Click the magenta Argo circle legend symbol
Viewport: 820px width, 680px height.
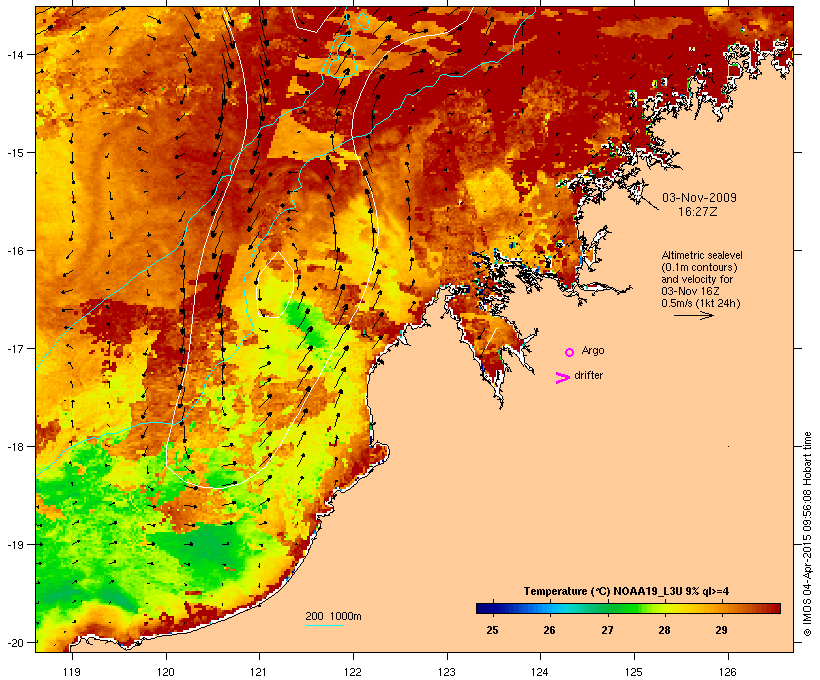570,352
